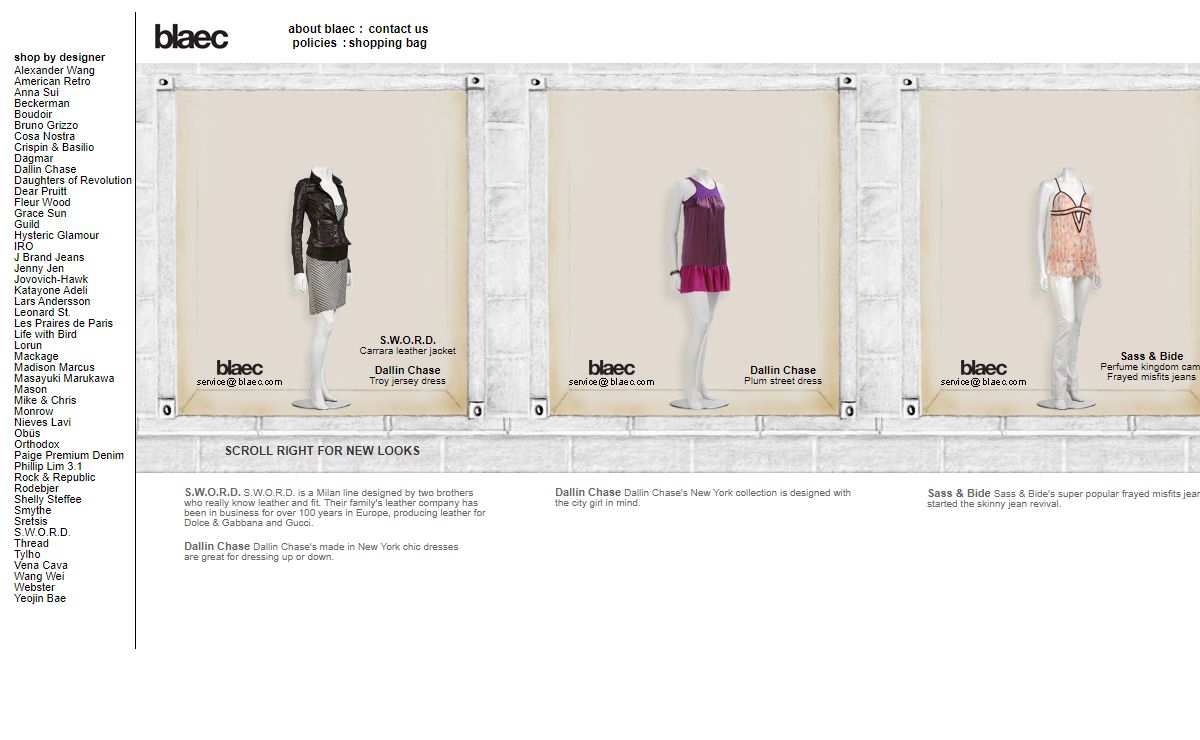This screenshot has width=1200, height=740.
Task: Browse Thread designer page
Action: pos(31,543)
